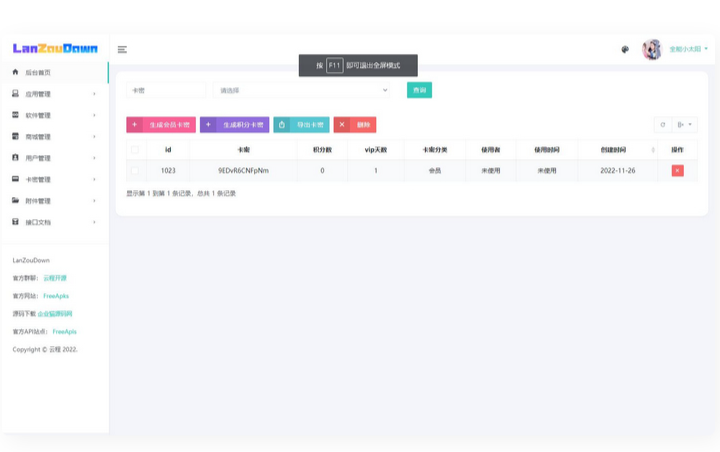The image size is (720, 452).
Task: Click the 卡密分类 column header
Action: (x=435, y=149)
